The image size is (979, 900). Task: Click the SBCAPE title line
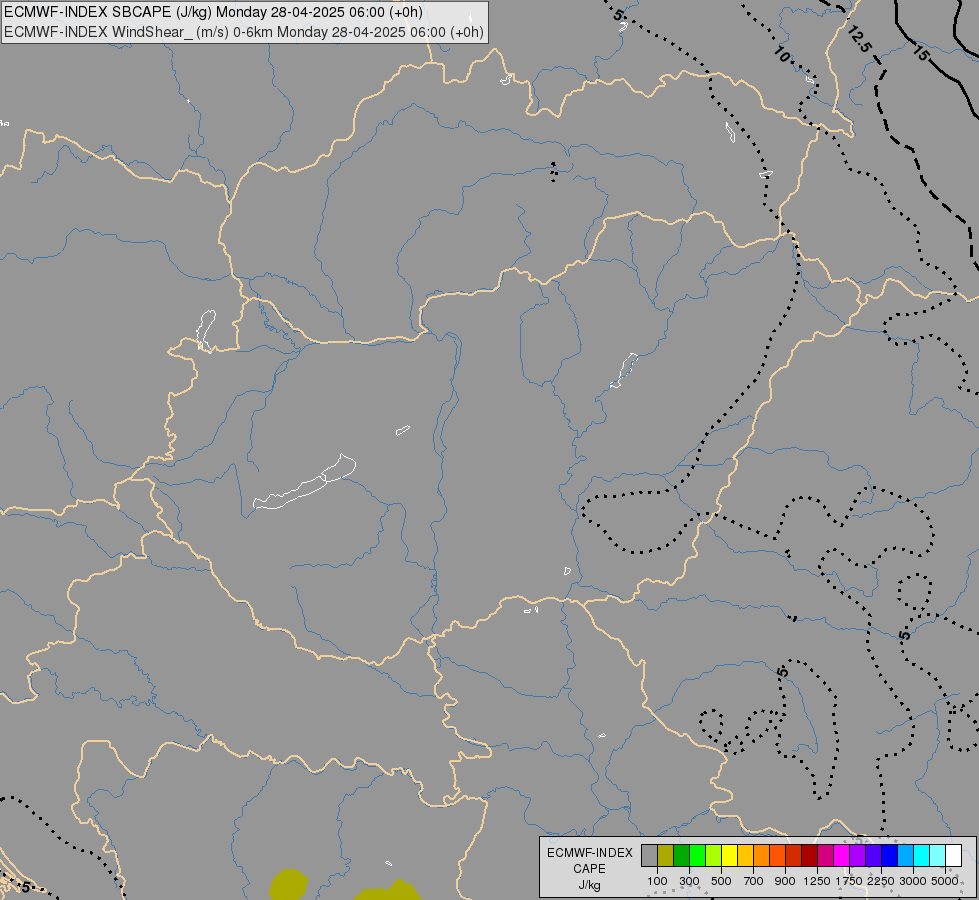[x=213, y=12]
